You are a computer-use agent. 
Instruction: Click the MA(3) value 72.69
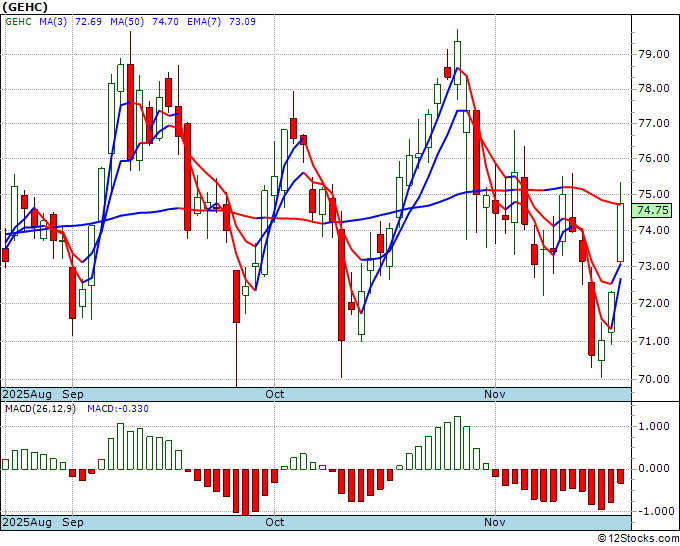(88, 22)
